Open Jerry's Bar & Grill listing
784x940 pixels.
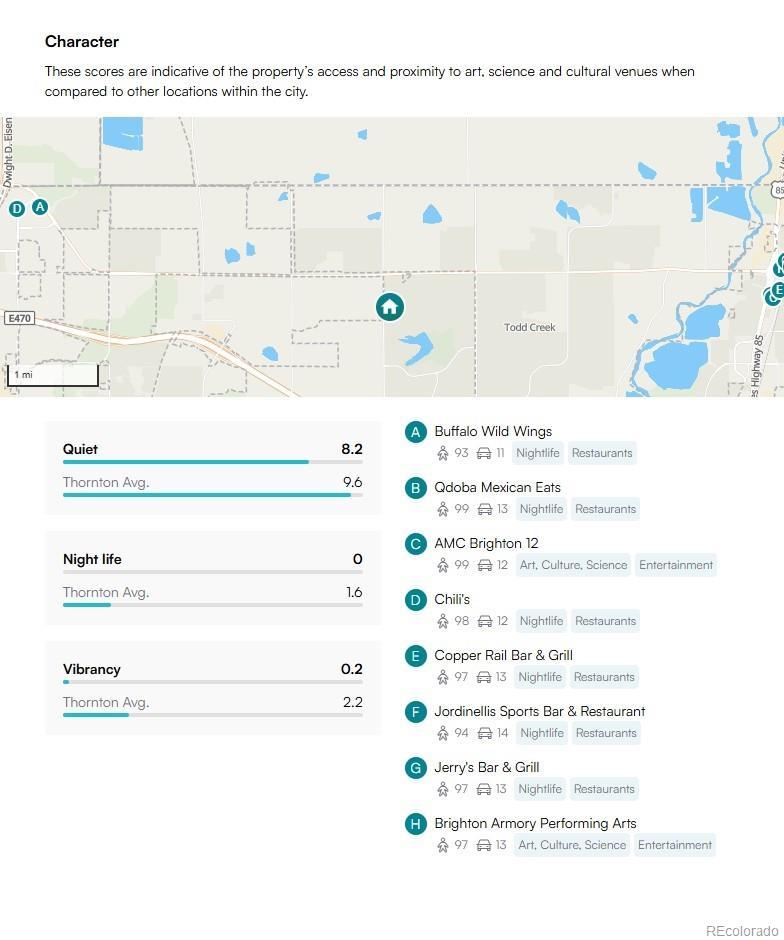point(486,768)
